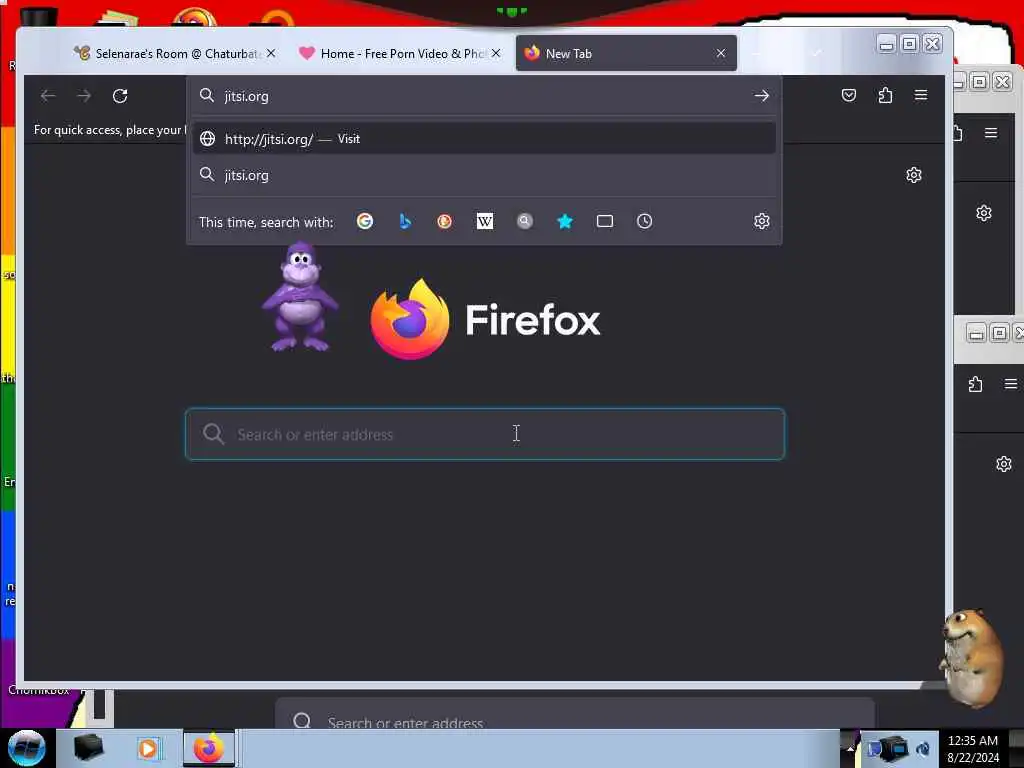Pick the grey magnifier search engine icon
Image resolution: width=1024 pixels, height=768 pixels.
524,221
